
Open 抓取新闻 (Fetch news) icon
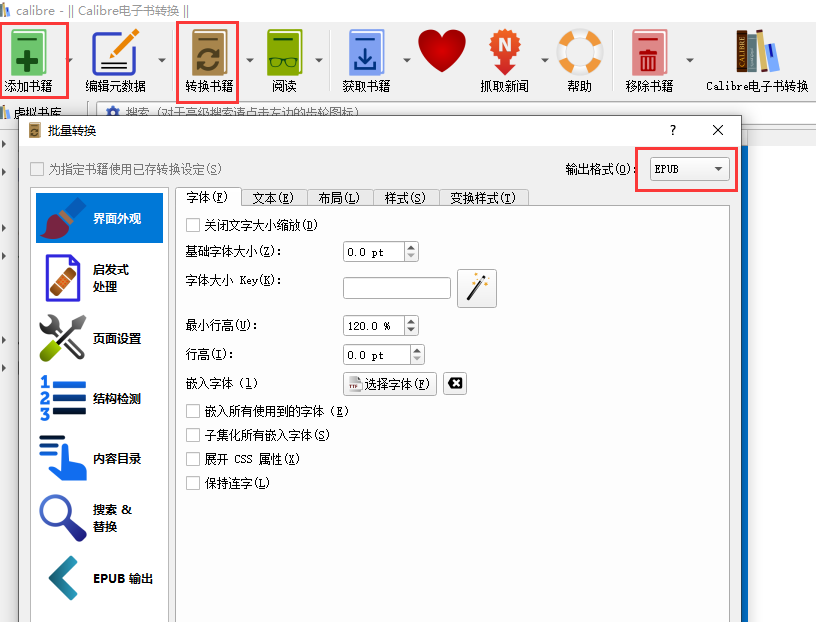click(504, 53)
